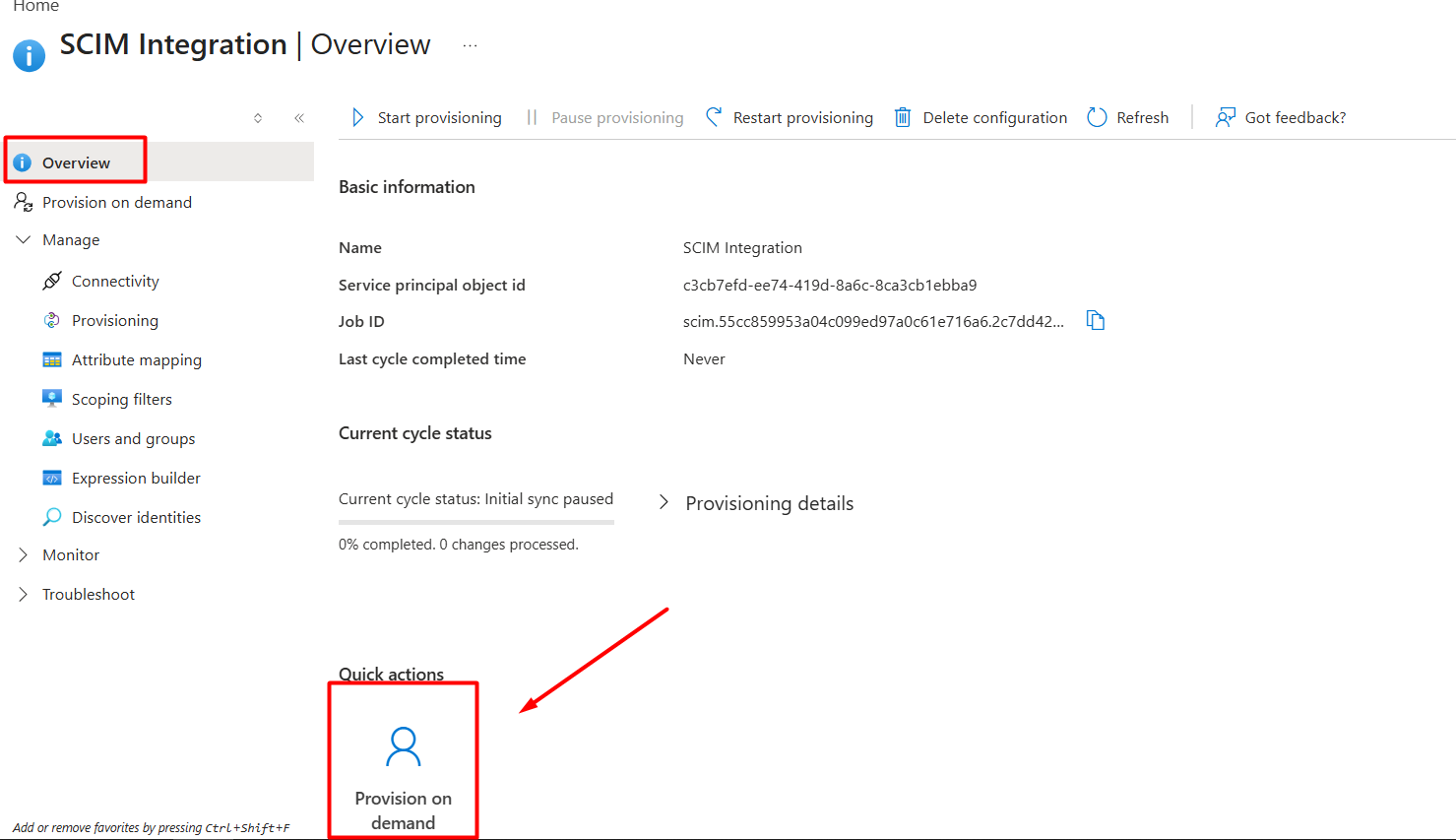Click the Scoping filters icon

click(x=52, y=398)
